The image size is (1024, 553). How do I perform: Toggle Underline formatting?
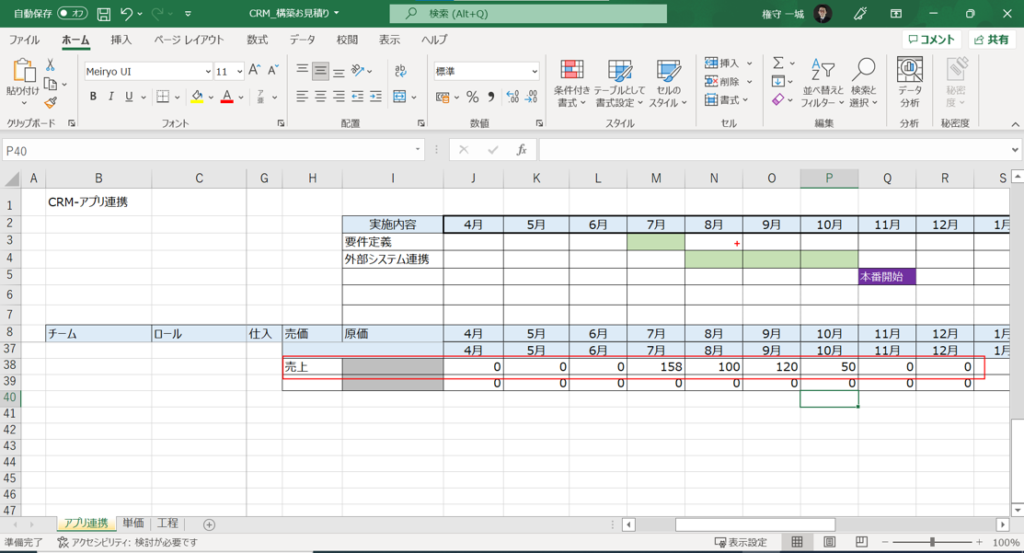click(129, 97)
